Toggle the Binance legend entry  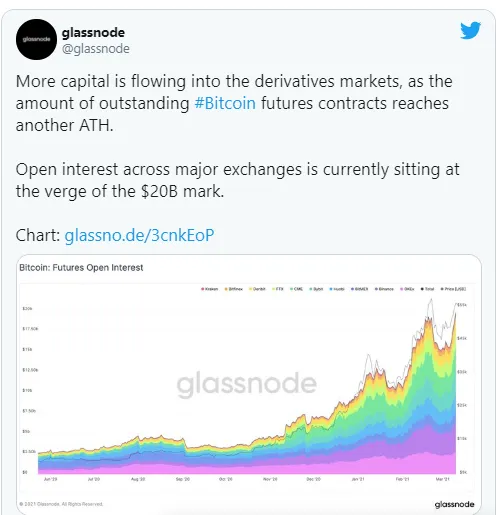pos(384,289)
